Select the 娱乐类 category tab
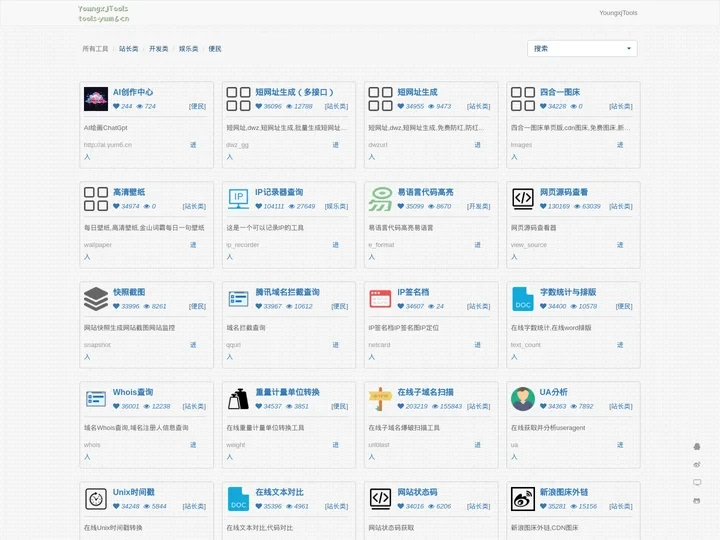 [188, 49]
